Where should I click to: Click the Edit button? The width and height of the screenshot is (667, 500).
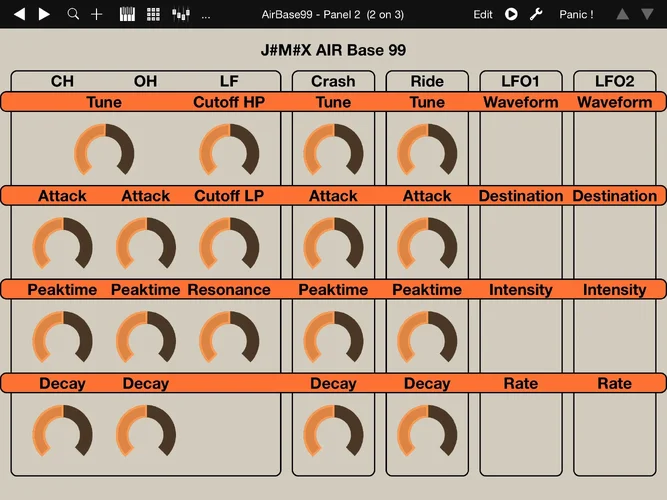pyautogui.click(x=483, y=14)
